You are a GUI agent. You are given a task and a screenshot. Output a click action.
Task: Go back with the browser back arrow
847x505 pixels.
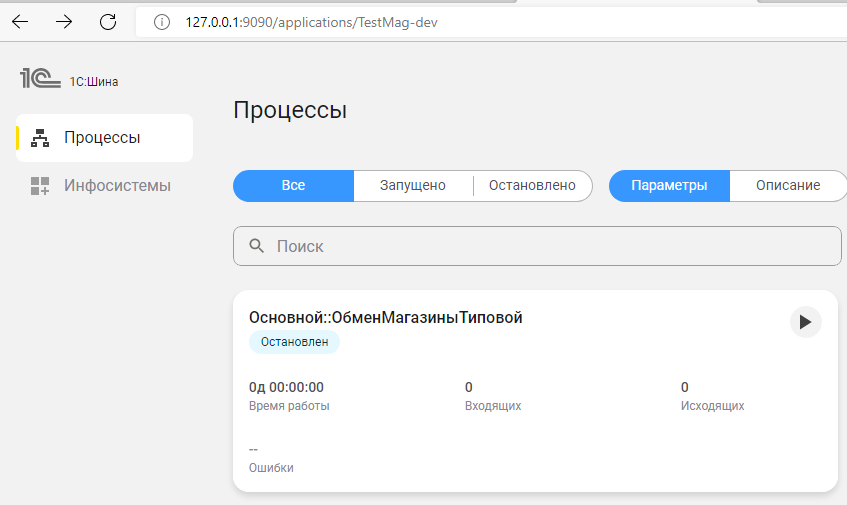20,22
